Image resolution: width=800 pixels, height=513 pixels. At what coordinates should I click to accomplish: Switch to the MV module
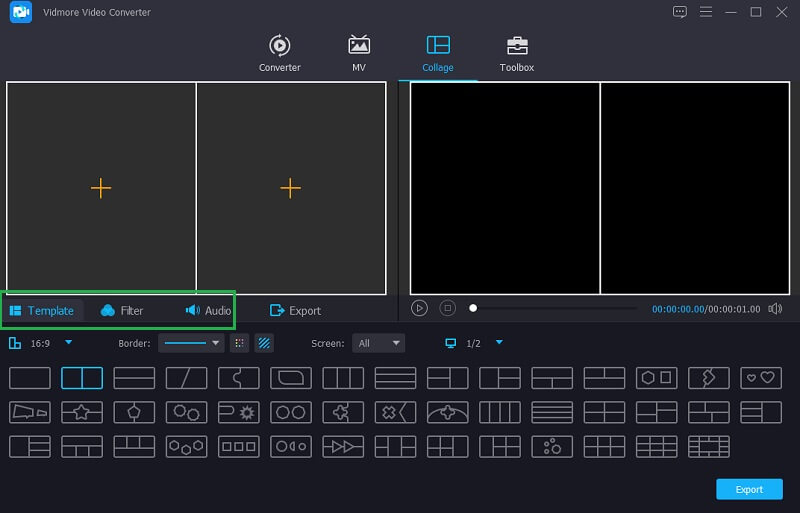click(x=358, y=53)
